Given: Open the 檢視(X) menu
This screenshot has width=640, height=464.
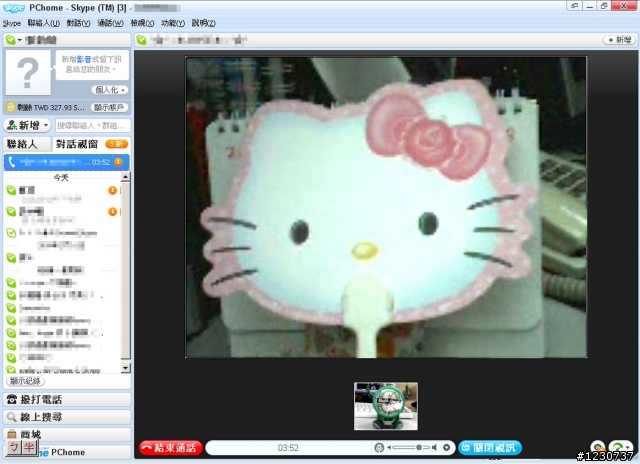Looking at the screenshot, I should click(142, 23).
